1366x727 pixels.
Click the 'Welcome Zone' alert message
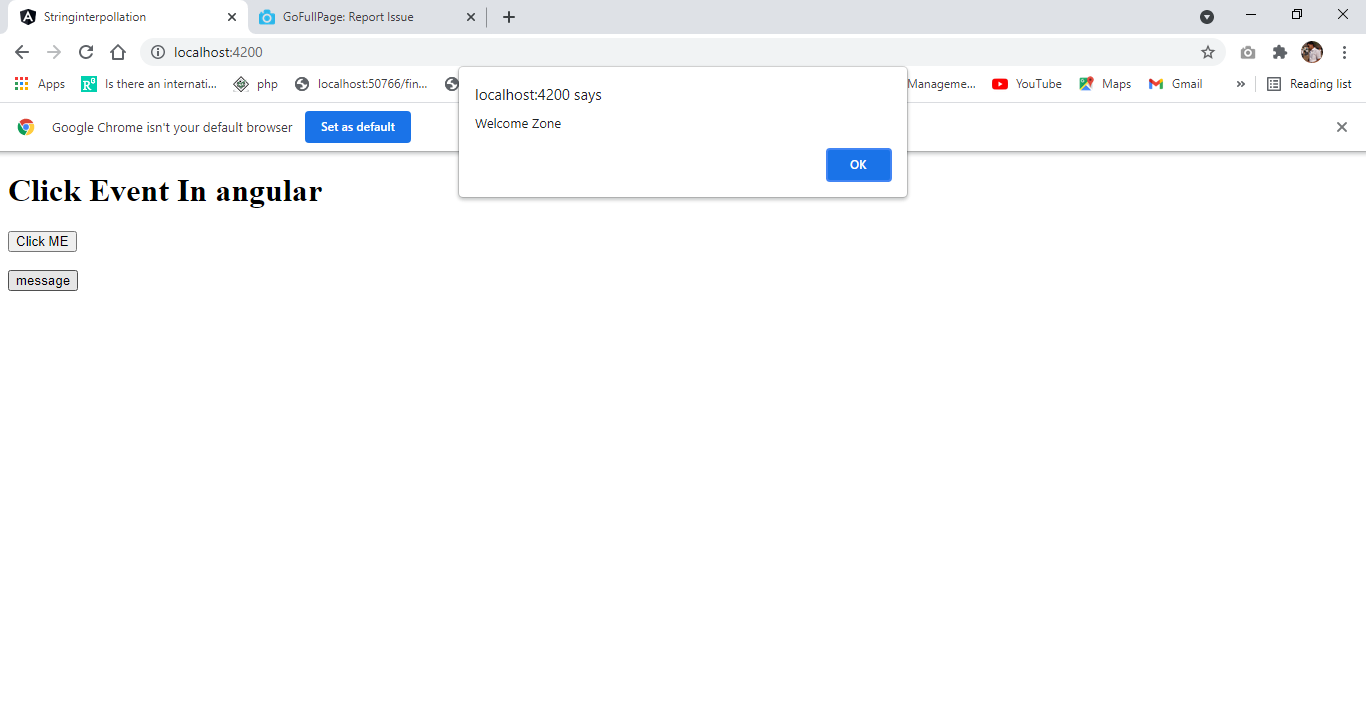(x=518, y=124)
